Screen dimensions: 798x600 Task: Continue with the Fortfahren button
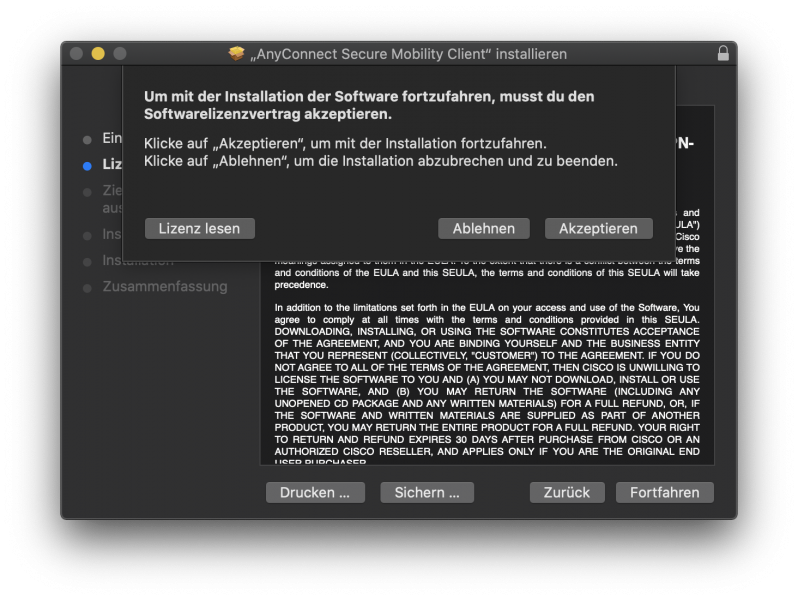point(665,493)
